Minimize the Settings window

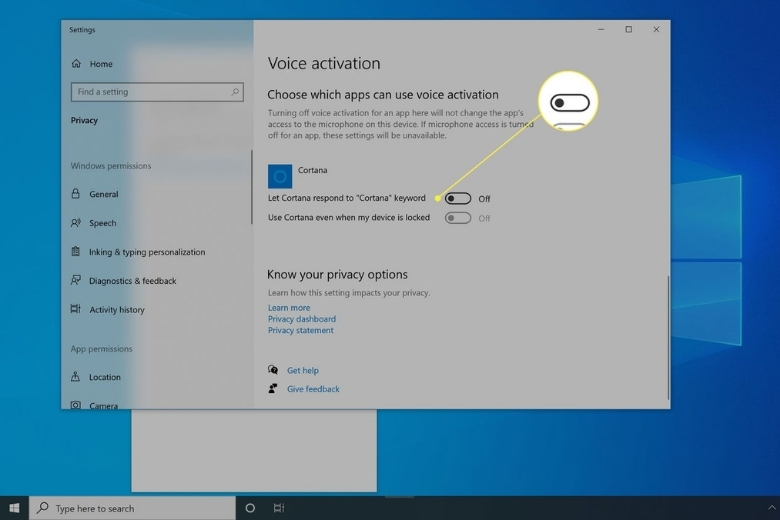coord(601,29)
